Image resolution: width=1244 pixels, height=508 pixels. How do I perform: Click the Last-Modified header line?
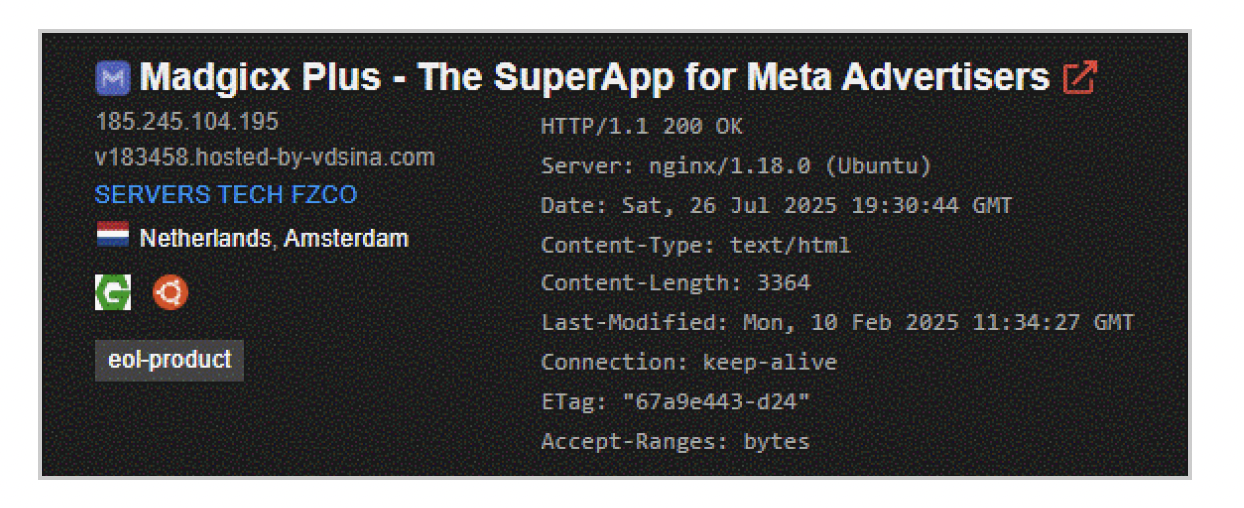coord(837,323)
